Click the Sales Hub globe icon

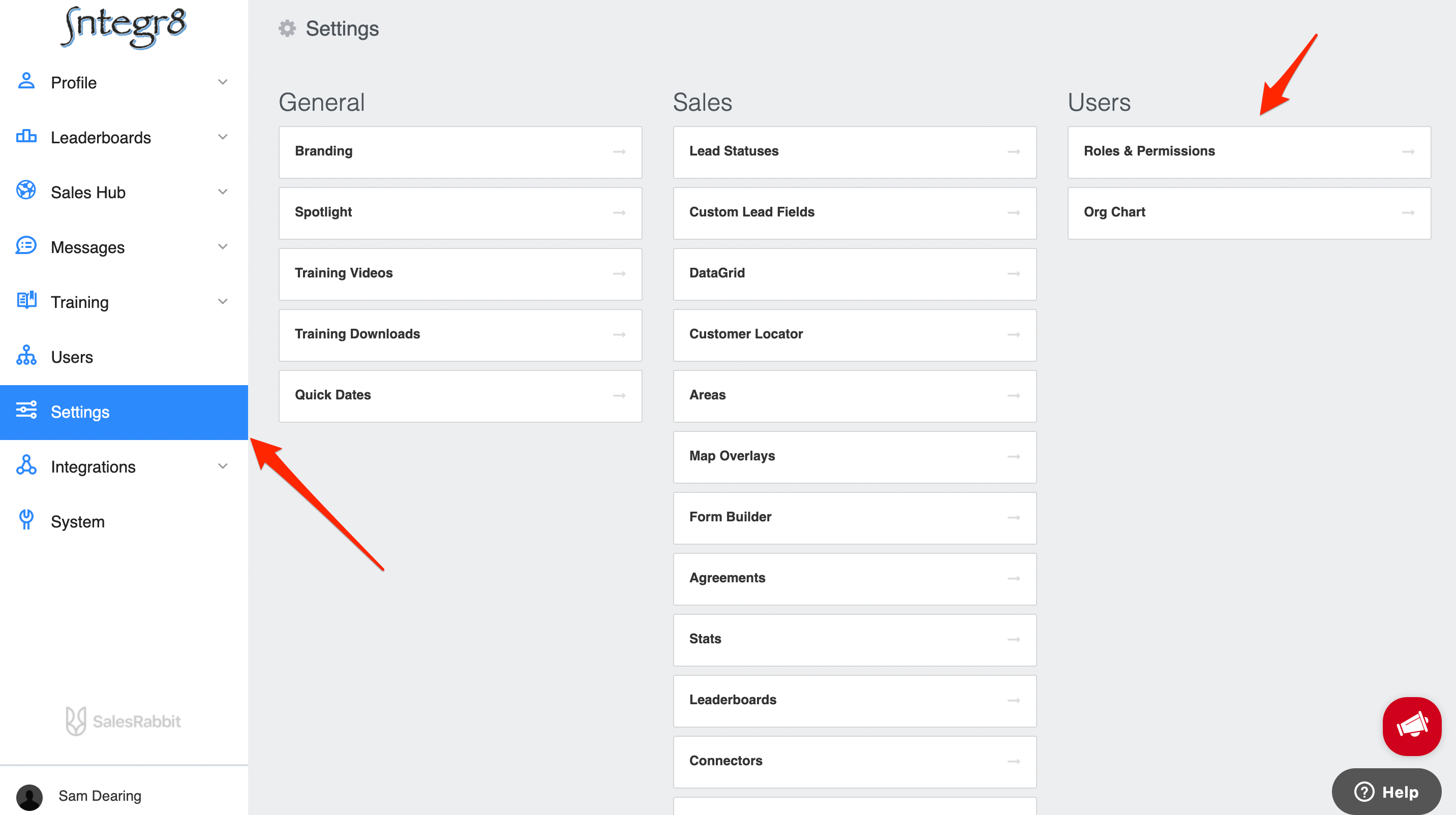coord(26,191)
